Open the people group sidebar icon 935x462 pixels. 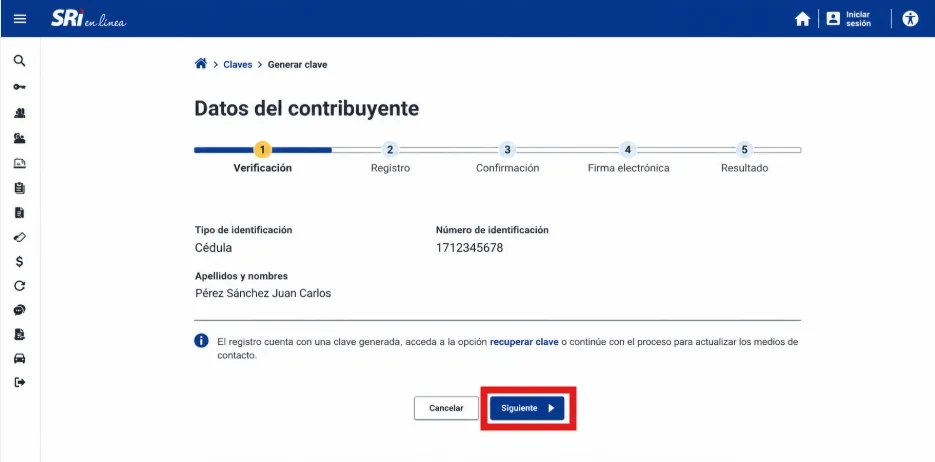(x=20, y=113)
